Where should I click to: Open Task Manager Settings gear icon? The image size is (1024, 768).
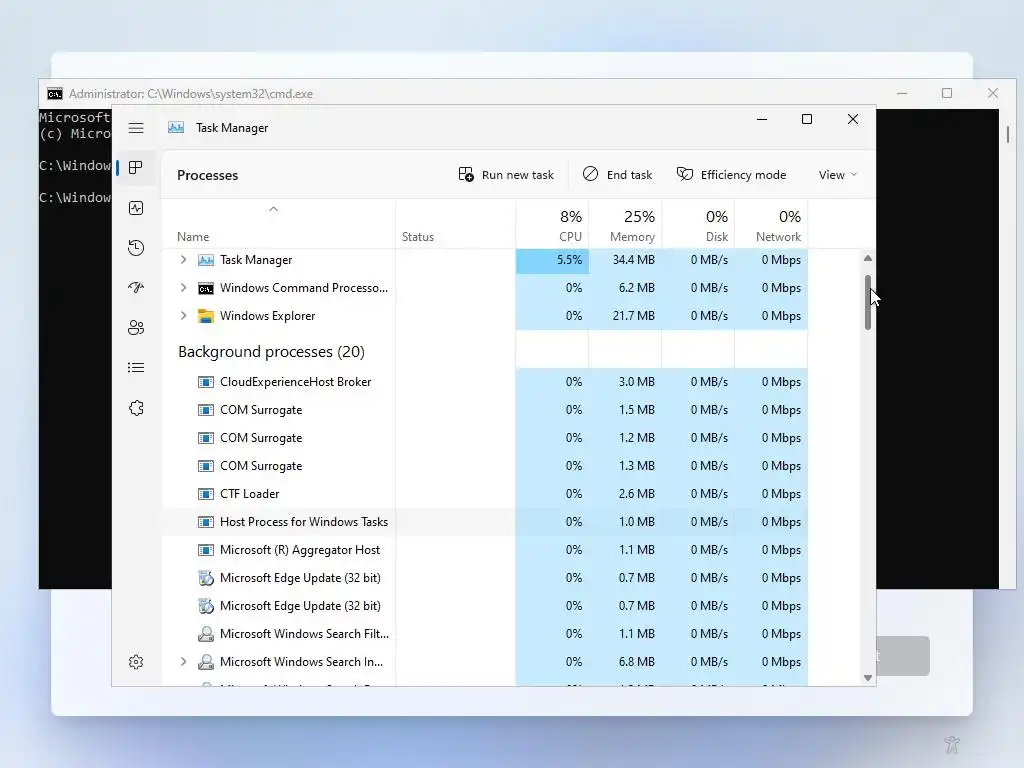click(136, 662)
